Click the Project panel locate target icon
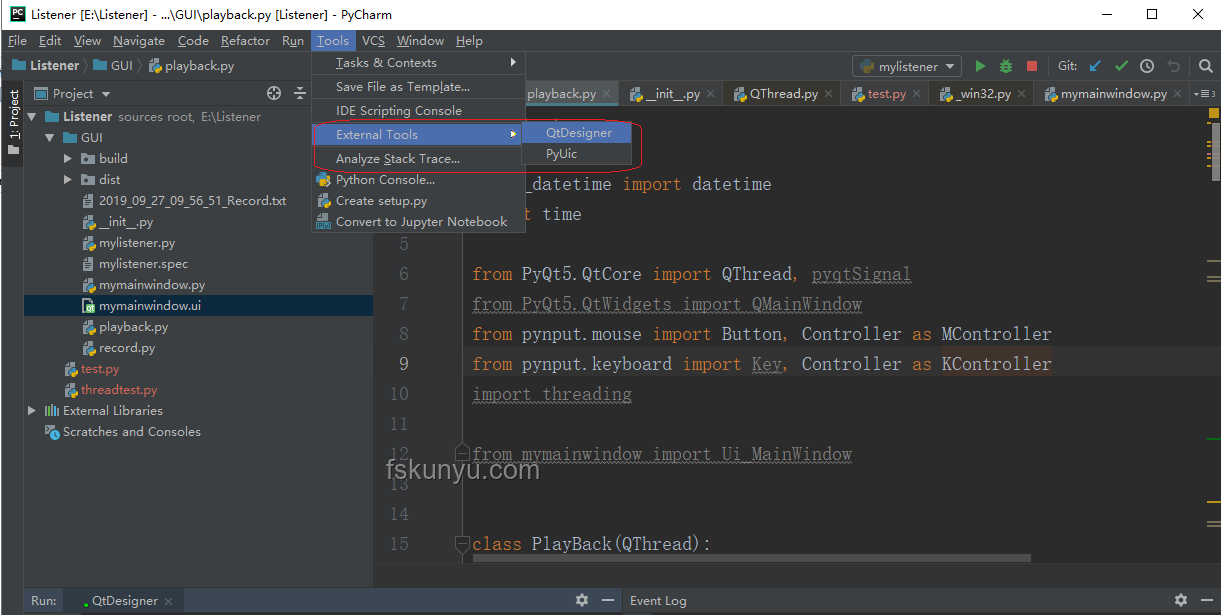 [x=274, y=93]
